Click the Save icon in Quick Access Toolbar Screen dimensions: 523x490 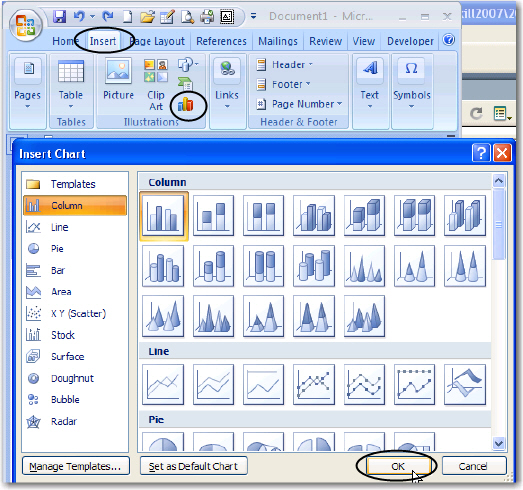60,16
